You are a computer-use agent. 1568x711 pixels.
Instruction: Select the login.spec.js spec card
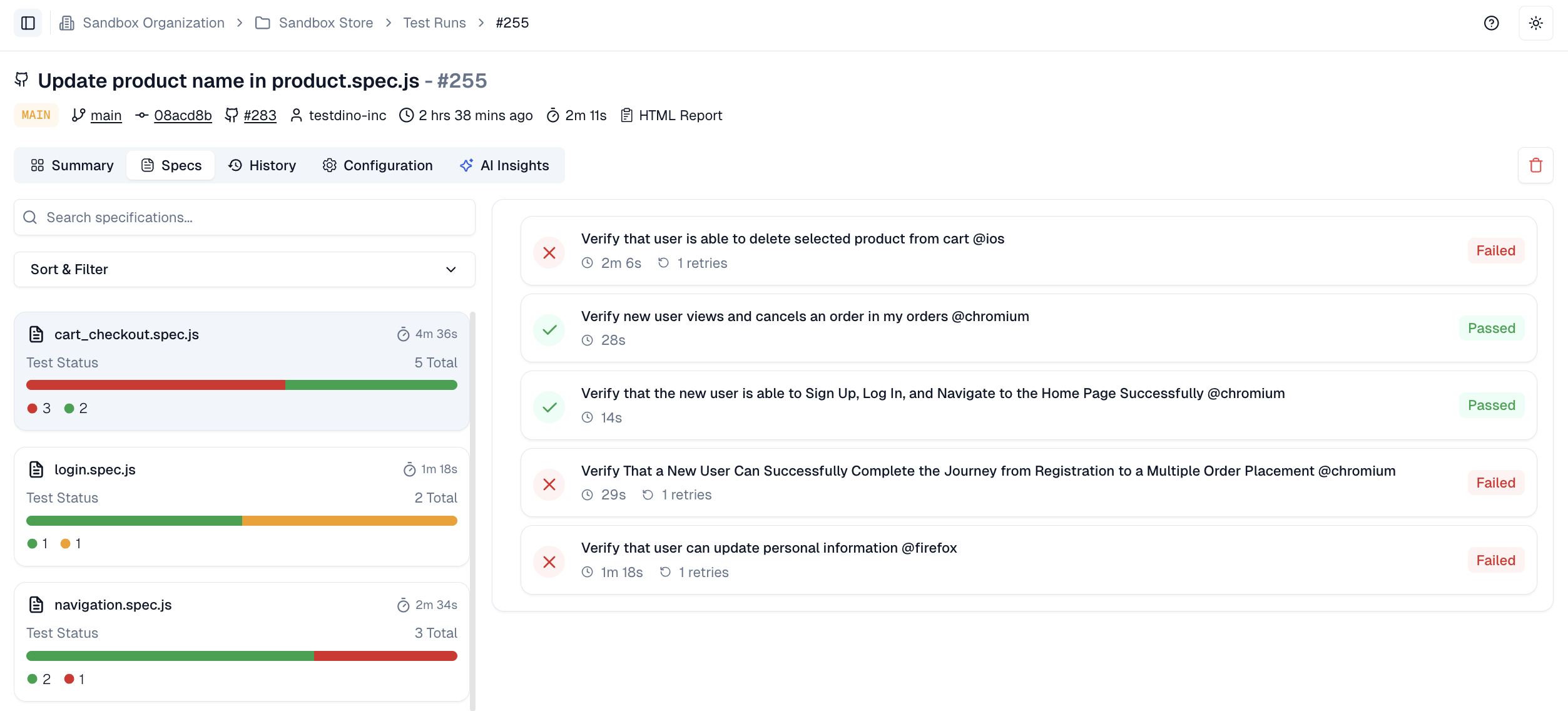[x=242, y=506]
